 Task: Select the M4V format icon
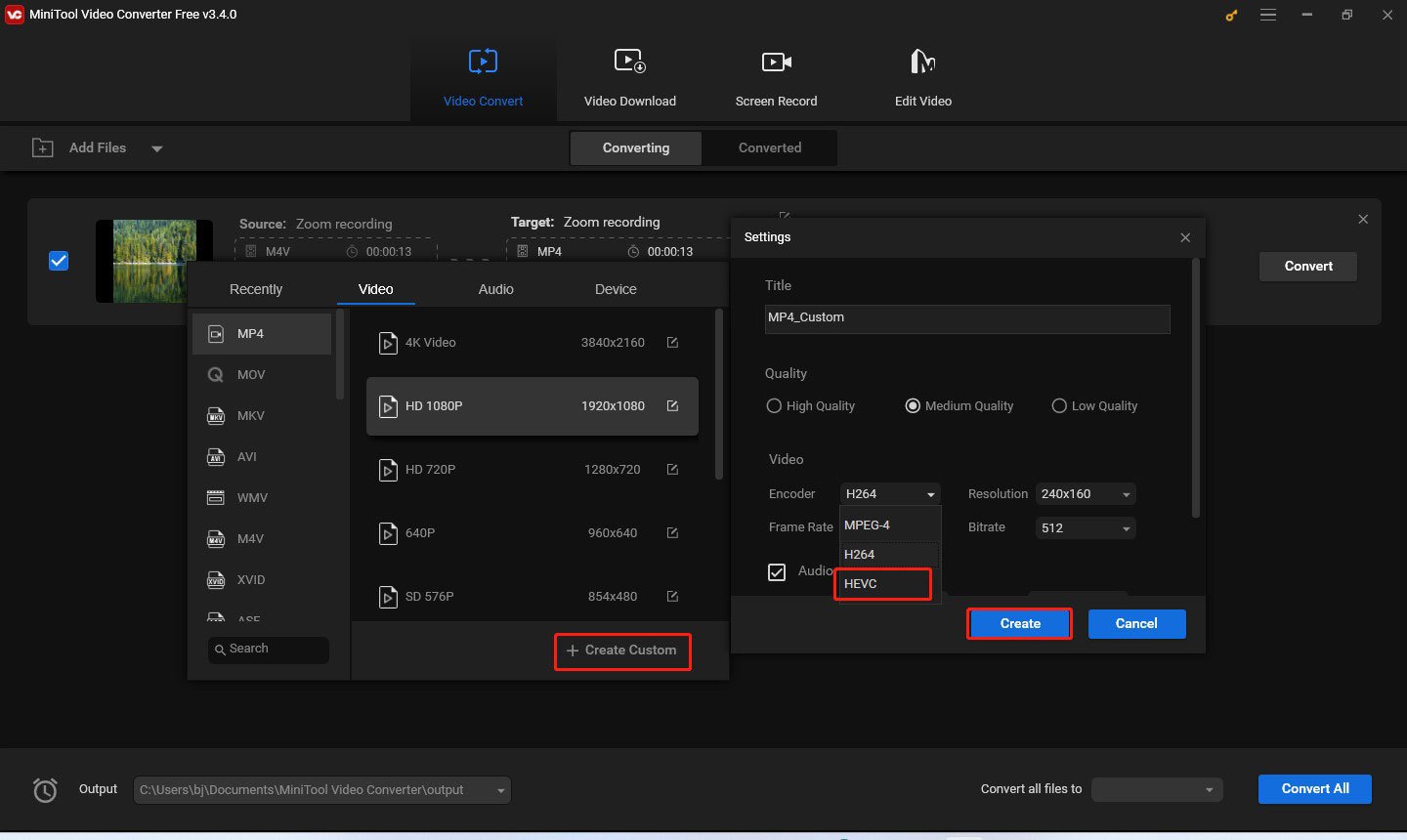pos(216,539)
